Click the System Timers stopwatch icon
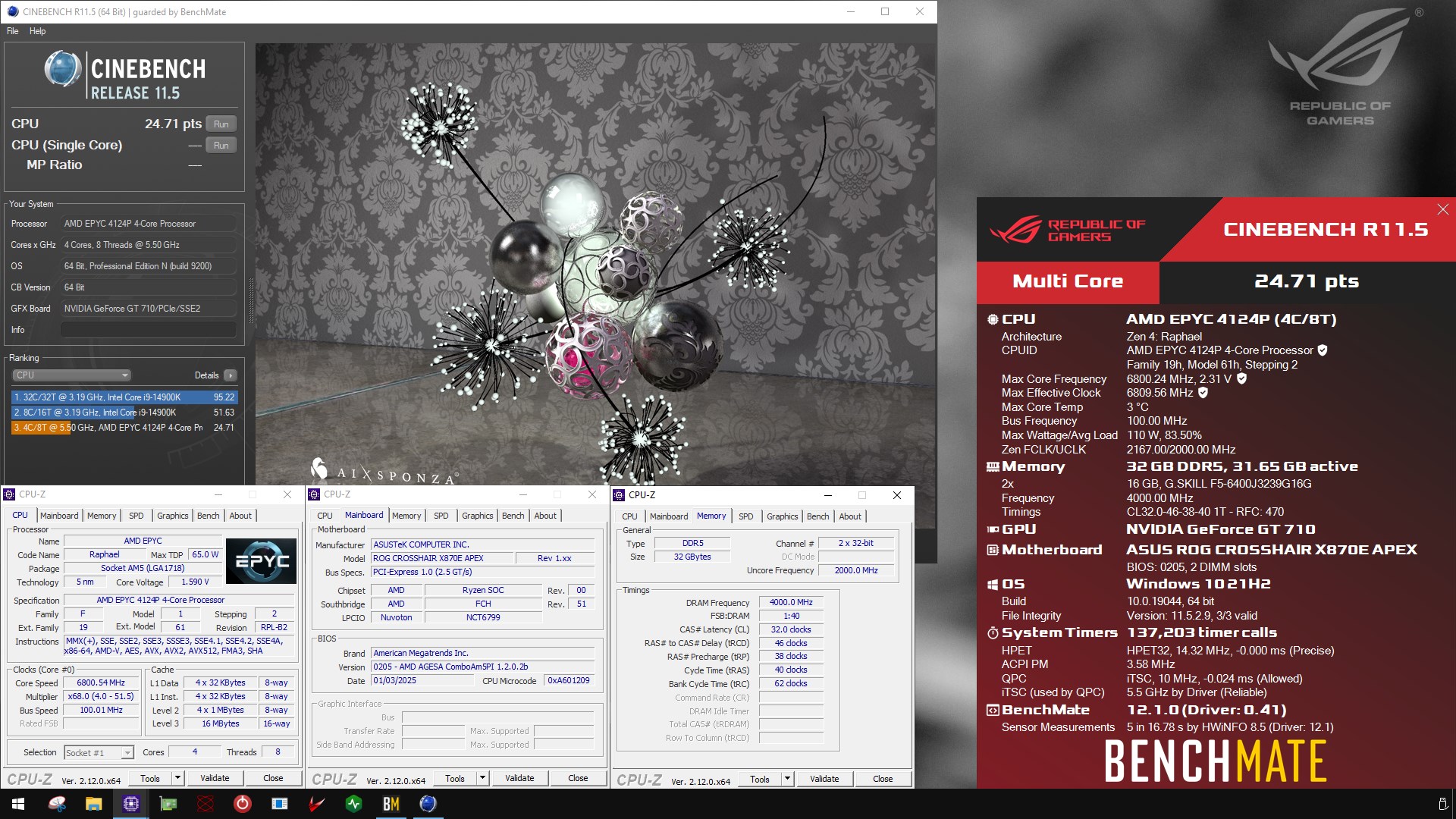 click(993, 633)
